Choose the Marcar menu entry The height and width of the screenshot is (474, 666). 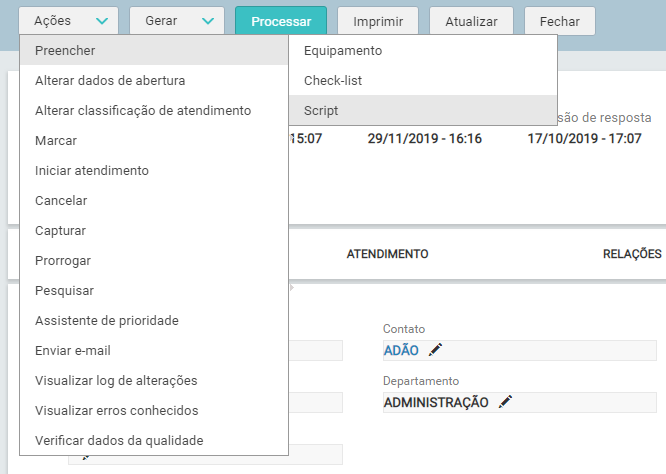154,141
